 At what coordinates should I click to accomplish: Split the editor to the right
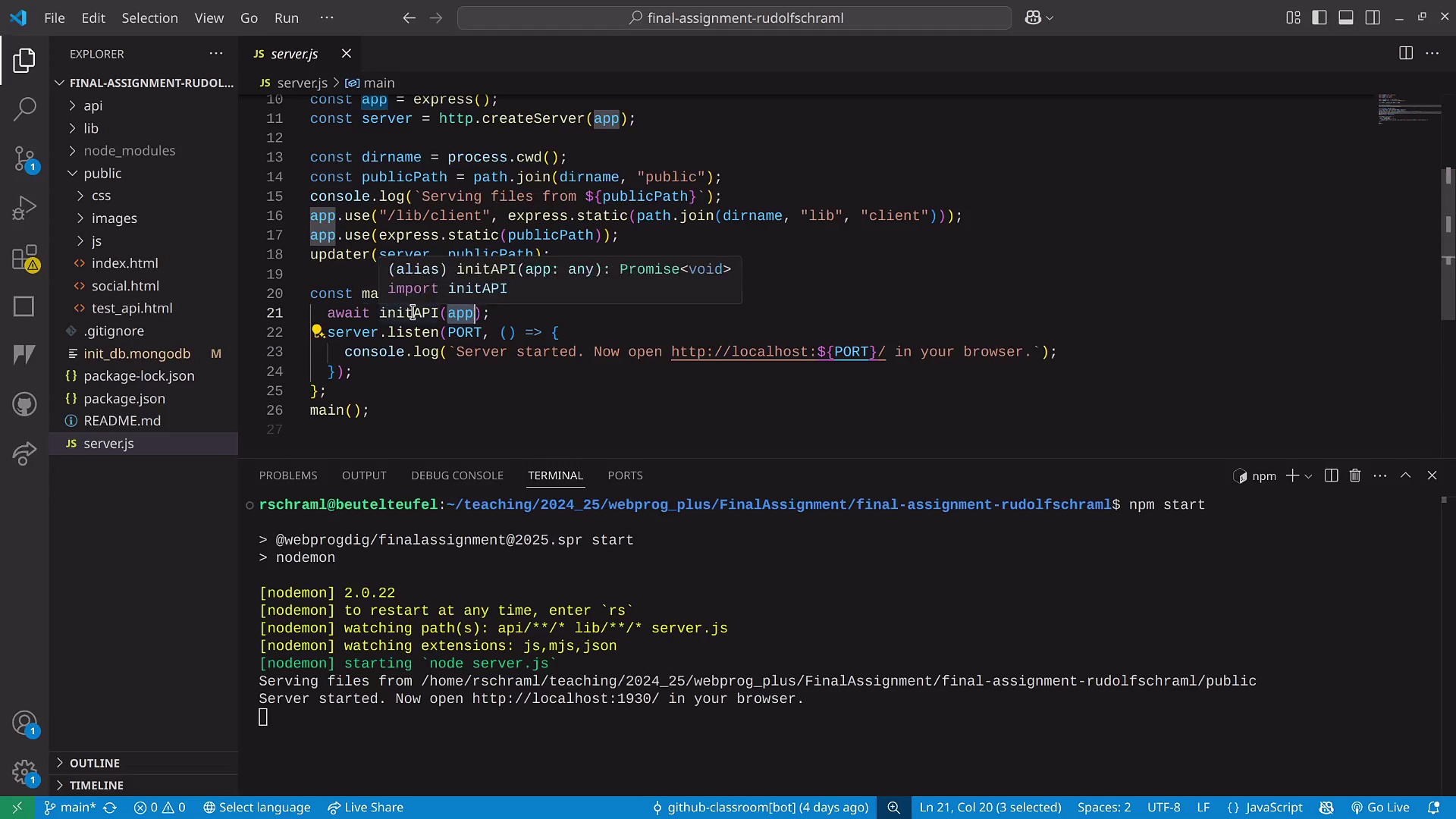1405,53
